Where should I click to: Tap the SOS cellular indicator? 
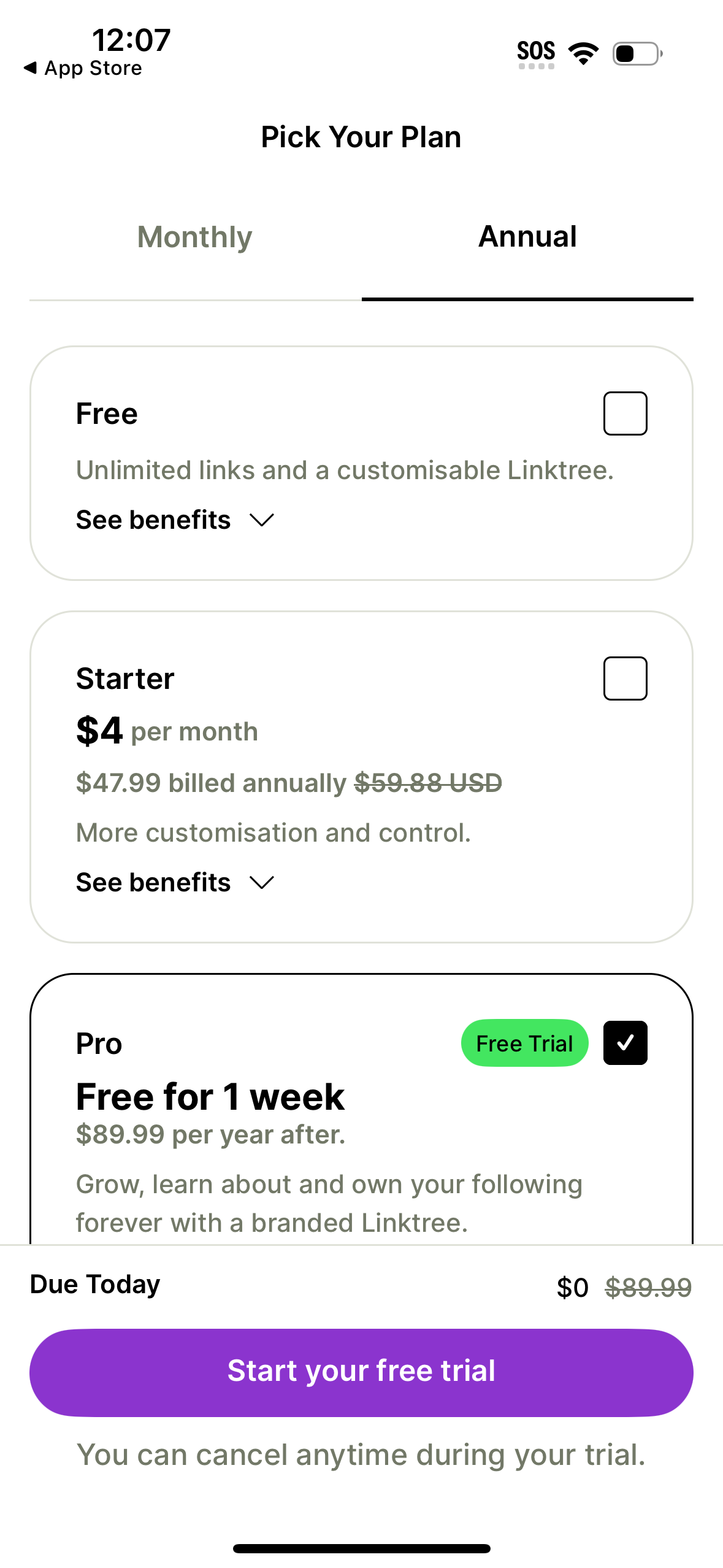tap(537, 52)
